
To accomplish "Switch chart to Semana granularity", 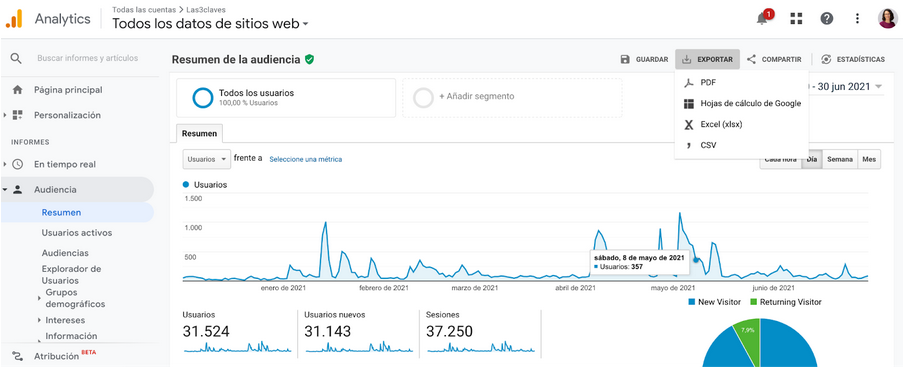I will [840, 160].
